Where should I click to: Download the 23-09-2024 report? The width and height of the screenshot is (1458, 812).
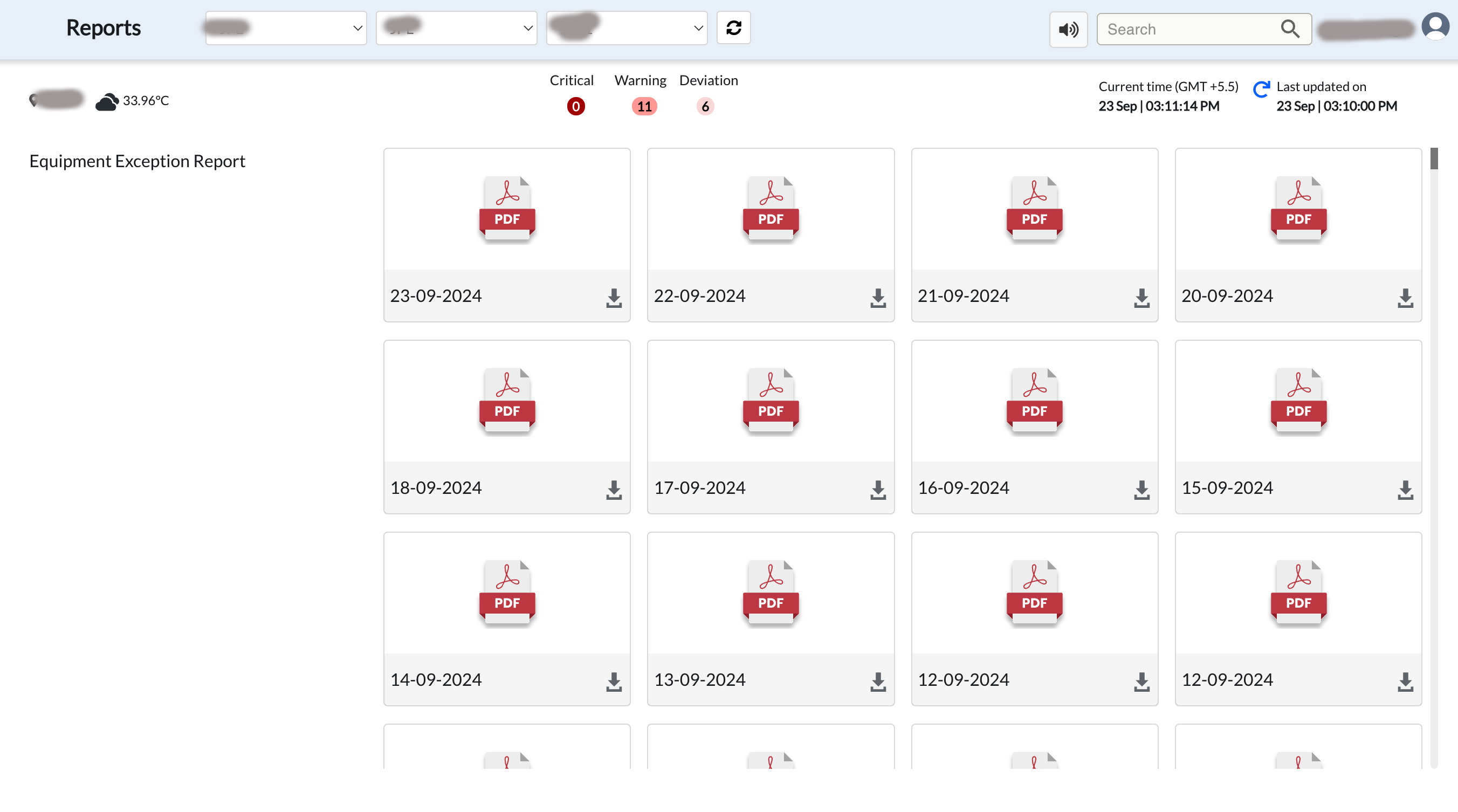[x=614, y=298]
